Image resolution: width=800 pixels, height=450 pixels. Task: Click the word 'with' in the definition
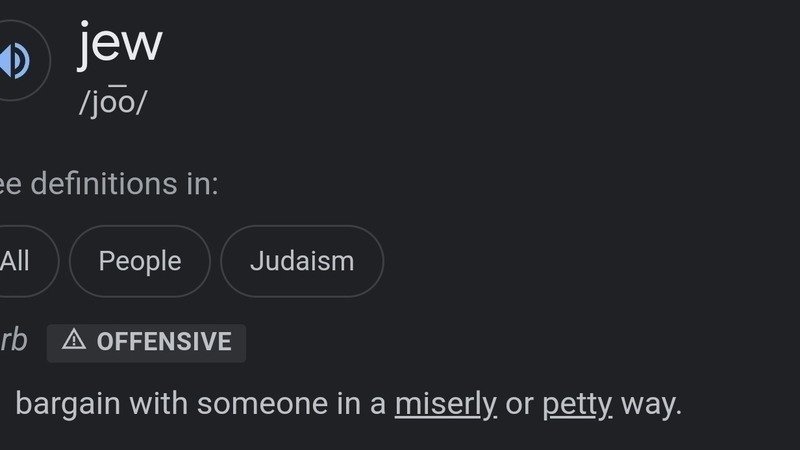coord(158,404)
